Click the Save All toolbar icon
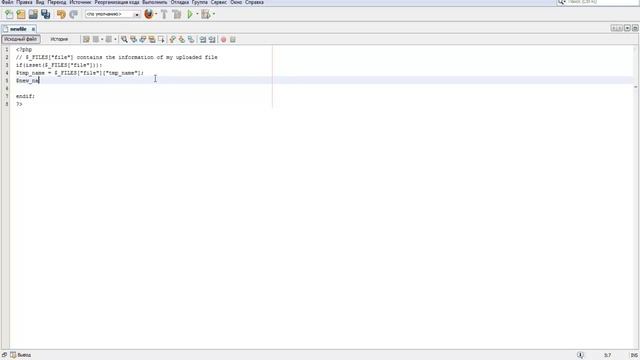This screenshot has width=640, height=360. click(45, 14)
